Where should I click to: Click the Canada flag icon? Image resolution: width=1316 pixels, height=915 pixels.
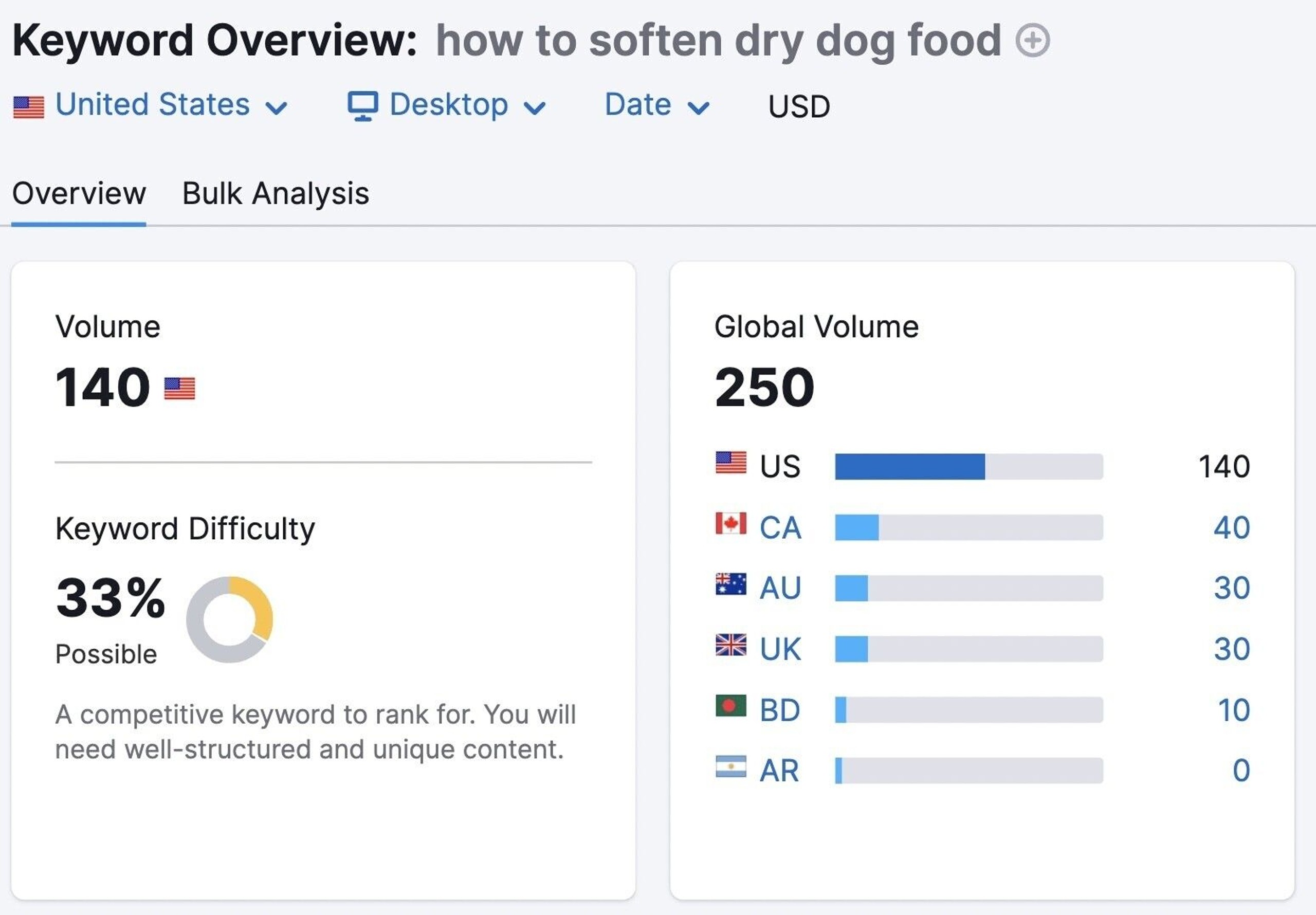click(731, 523)
